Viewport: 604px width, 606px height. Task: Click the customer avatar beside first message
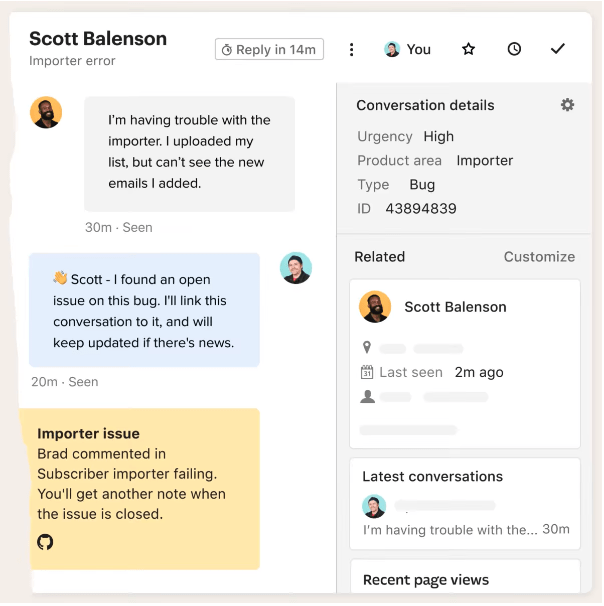(46, 113)
